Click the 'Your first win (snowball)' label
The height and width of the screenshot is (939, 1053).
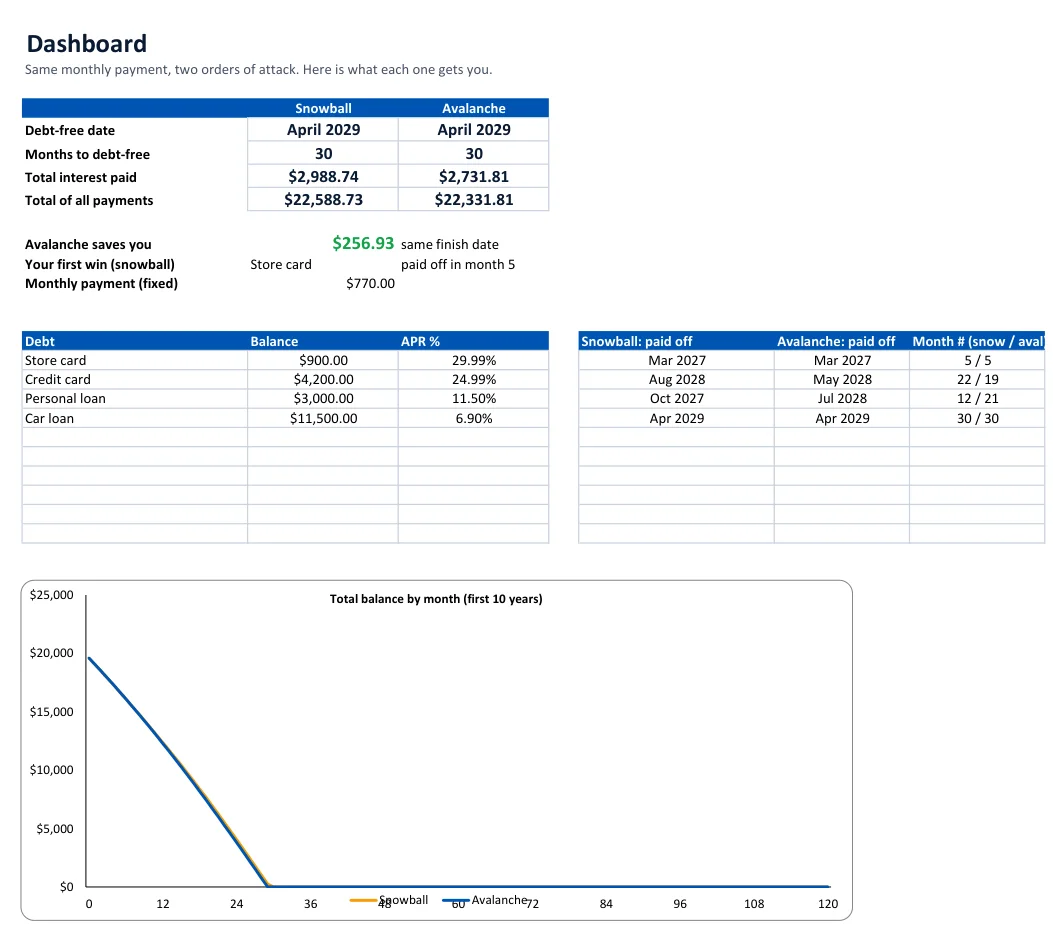[x=99, y=265]
